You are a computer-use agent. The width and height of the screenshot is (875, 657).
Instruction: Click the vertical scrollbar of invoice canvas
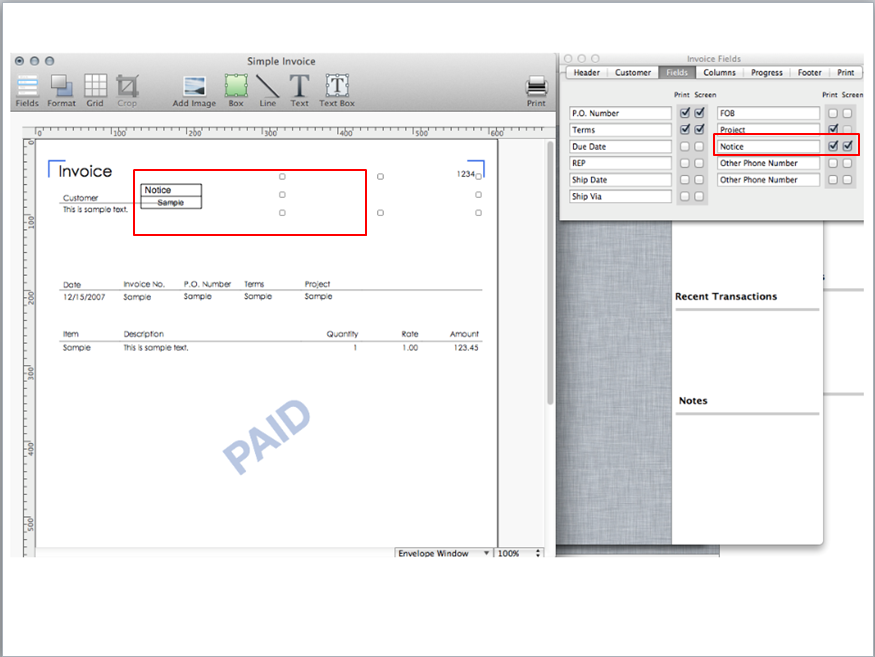coord(550,272)
